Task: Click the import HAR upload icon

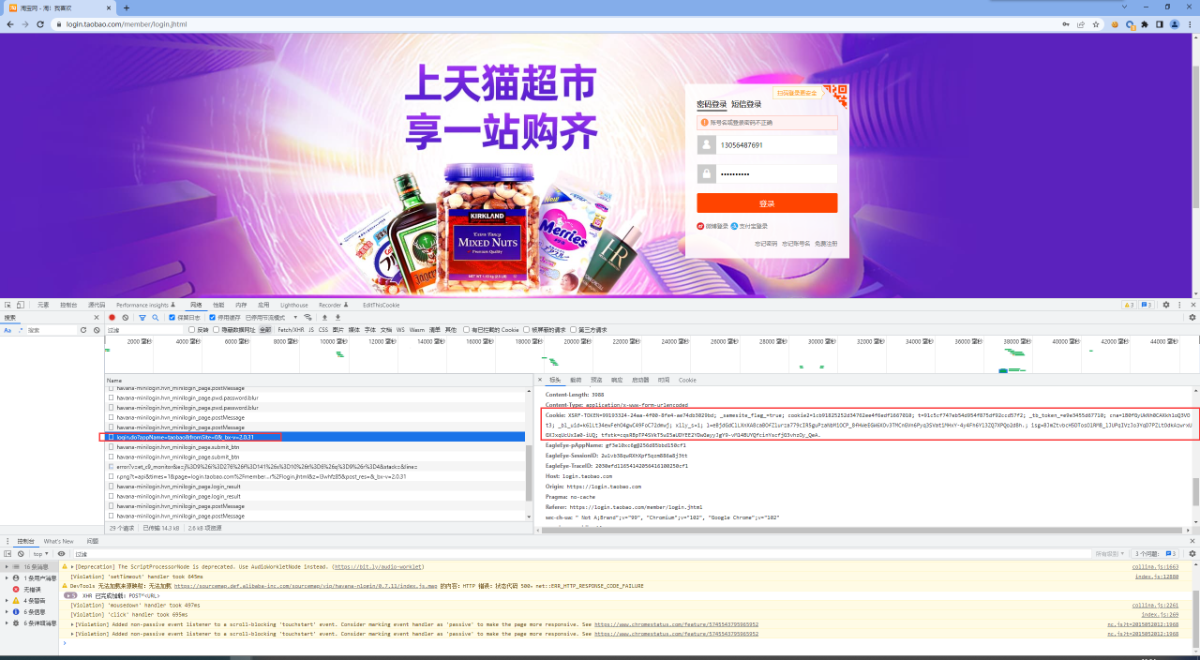Action: 324,318
